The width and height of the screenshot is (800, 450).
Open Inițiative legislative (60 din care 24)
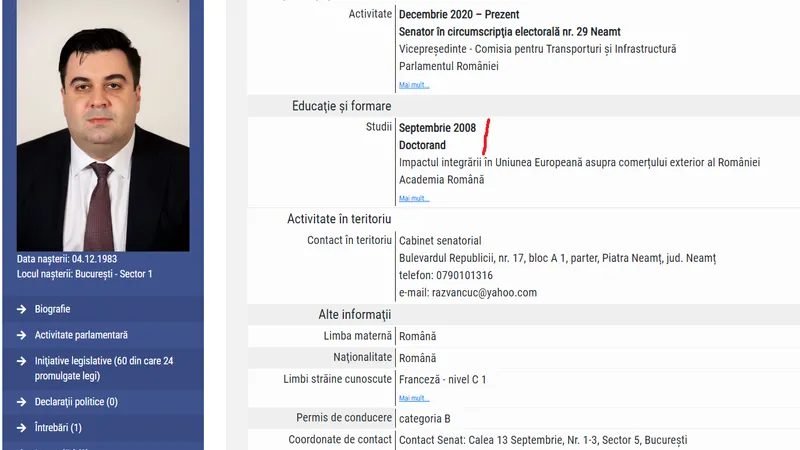(104, 368)
